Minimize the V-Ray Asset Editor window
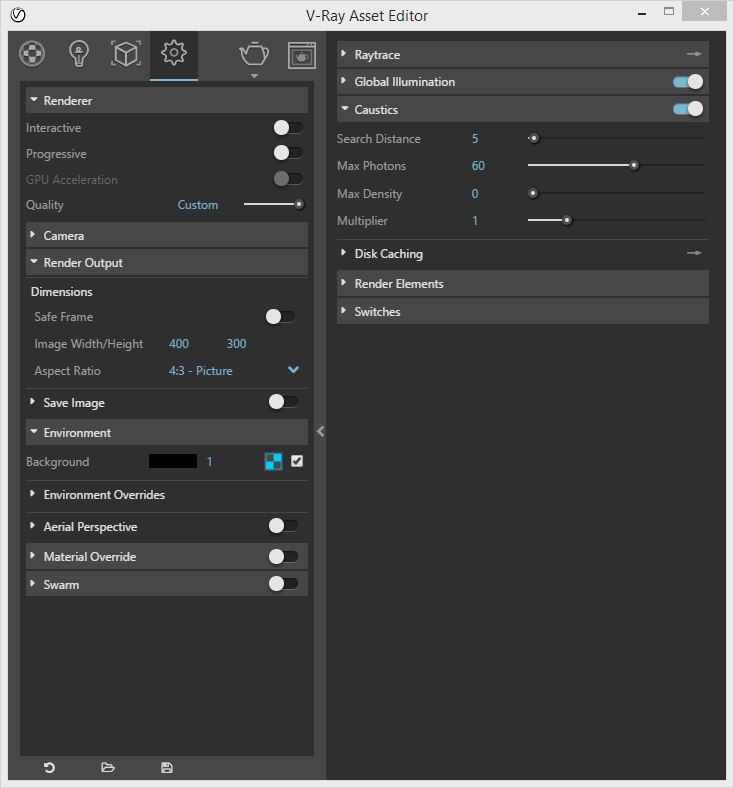Image resolution: width=734 pixels, height=788 pixels. click(642, 14)
